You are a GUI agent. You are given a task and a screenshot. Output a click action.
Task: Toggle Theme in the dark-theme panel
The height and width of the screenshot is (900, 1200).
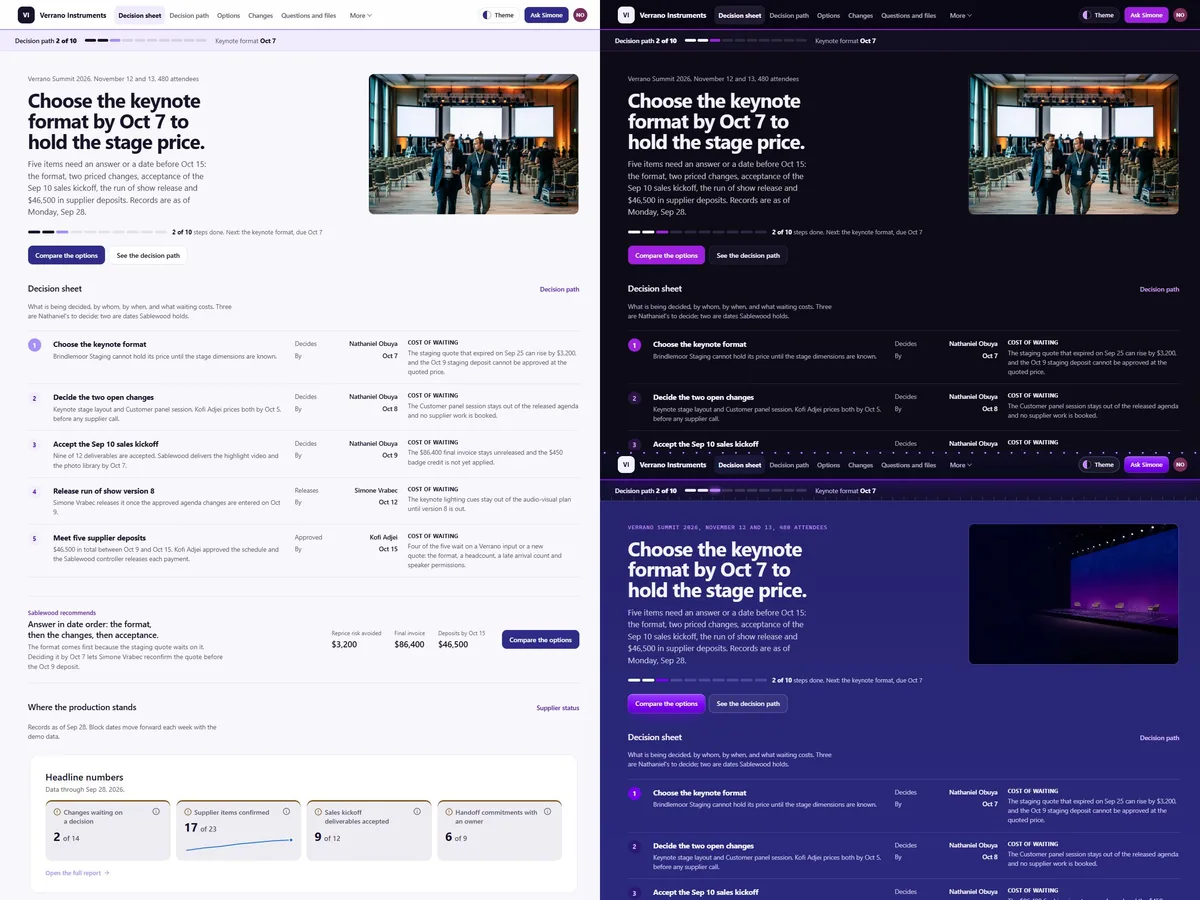pos(1099,15)
